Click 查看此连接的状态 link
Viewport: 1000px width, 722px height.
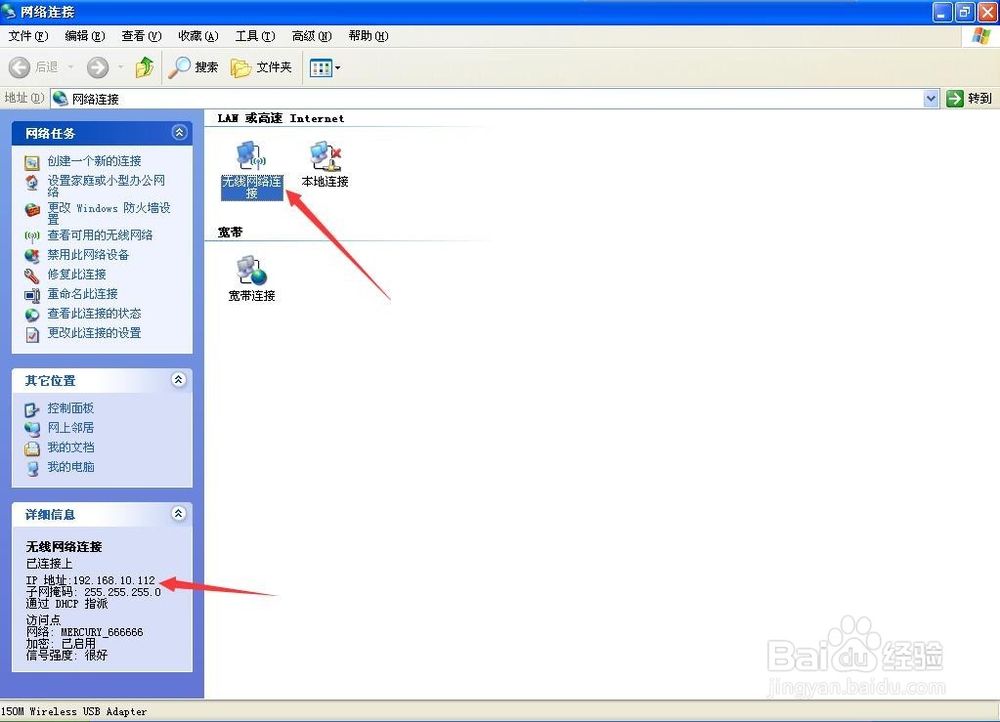tap(94, 314)
